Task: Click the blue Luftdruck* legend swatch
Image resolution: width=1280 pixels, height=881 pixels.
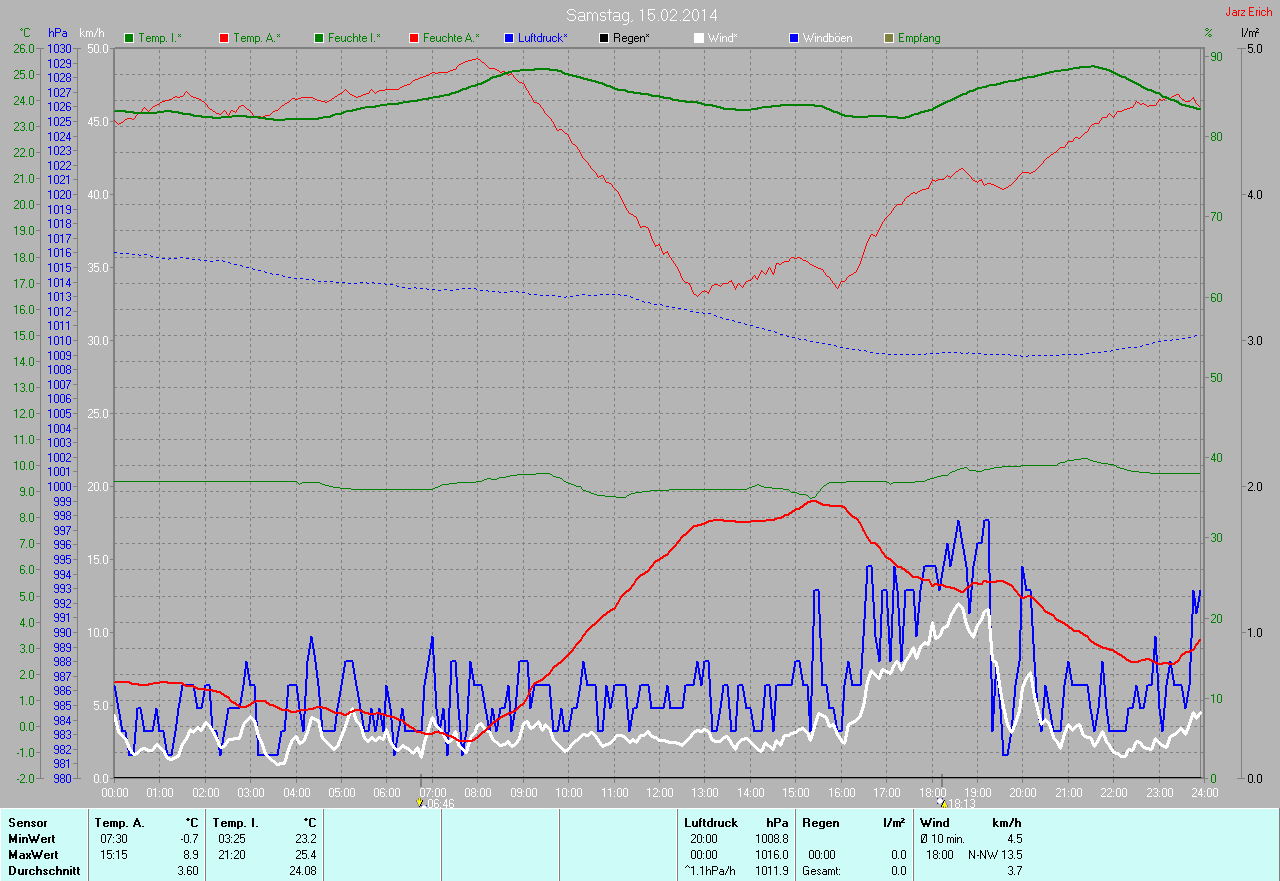Action: 509,38
